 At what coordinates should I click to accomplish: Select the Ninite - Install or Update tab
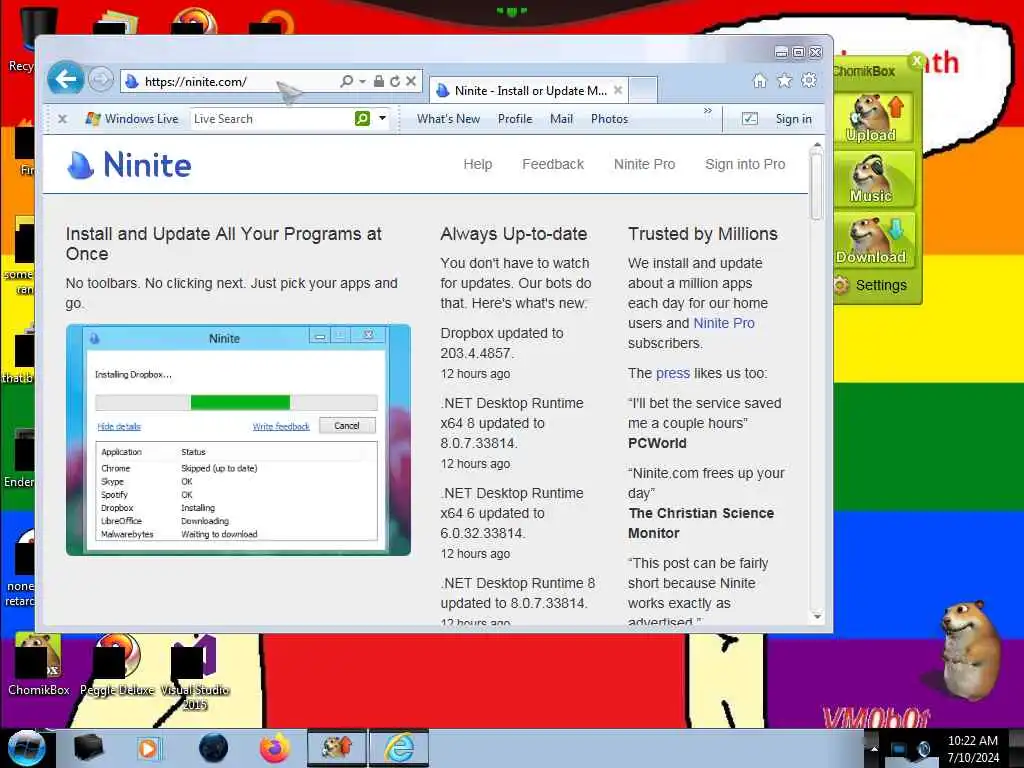pyautogui.click(x=529, y=91)
